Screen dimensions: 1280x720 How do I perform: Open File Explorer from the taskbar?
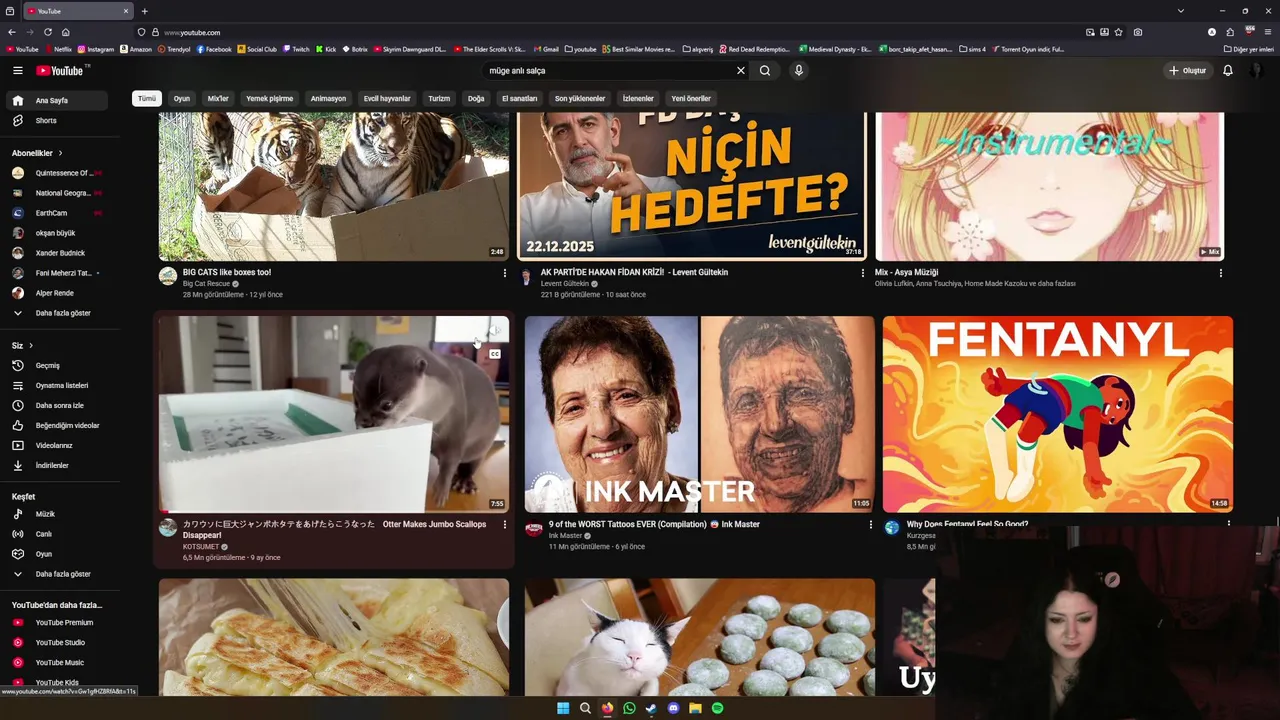(695, 708)
